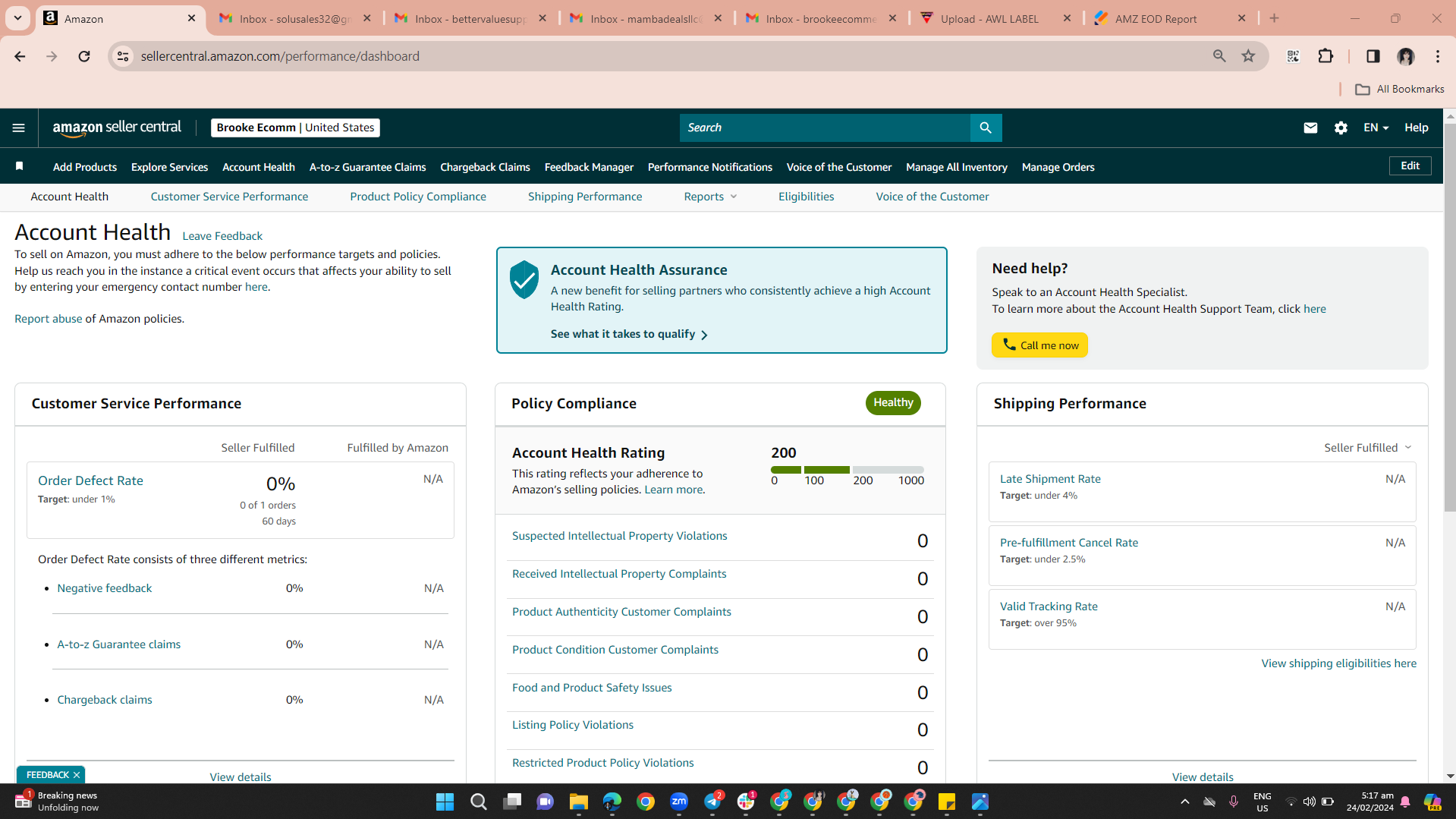Click See what it takes to qualify
This screenshot has height=819, width=1456.
pos(629,334)
